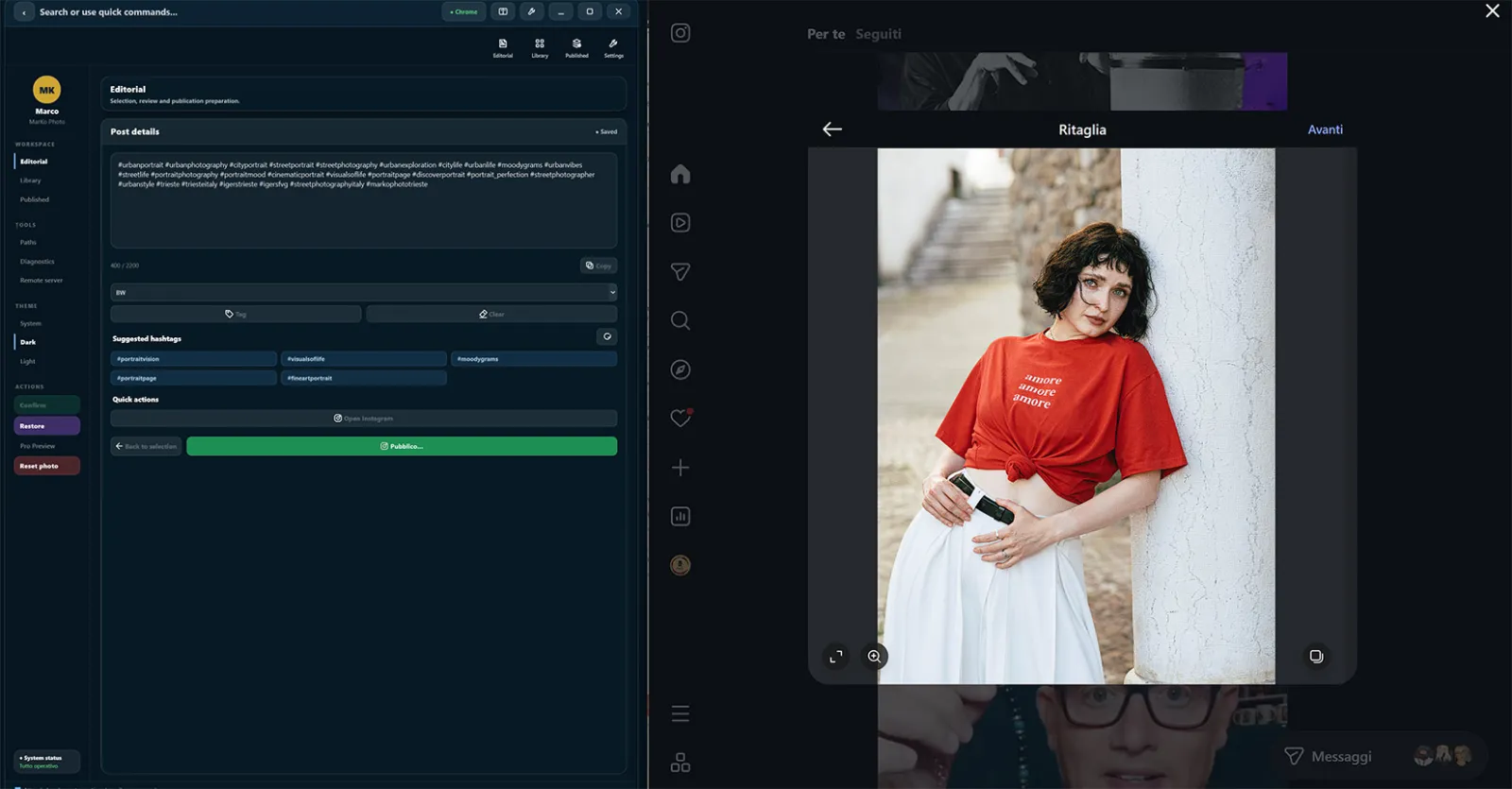Open the Library toolbar icon
This screenshot has width=1512, height=789.
540,48
